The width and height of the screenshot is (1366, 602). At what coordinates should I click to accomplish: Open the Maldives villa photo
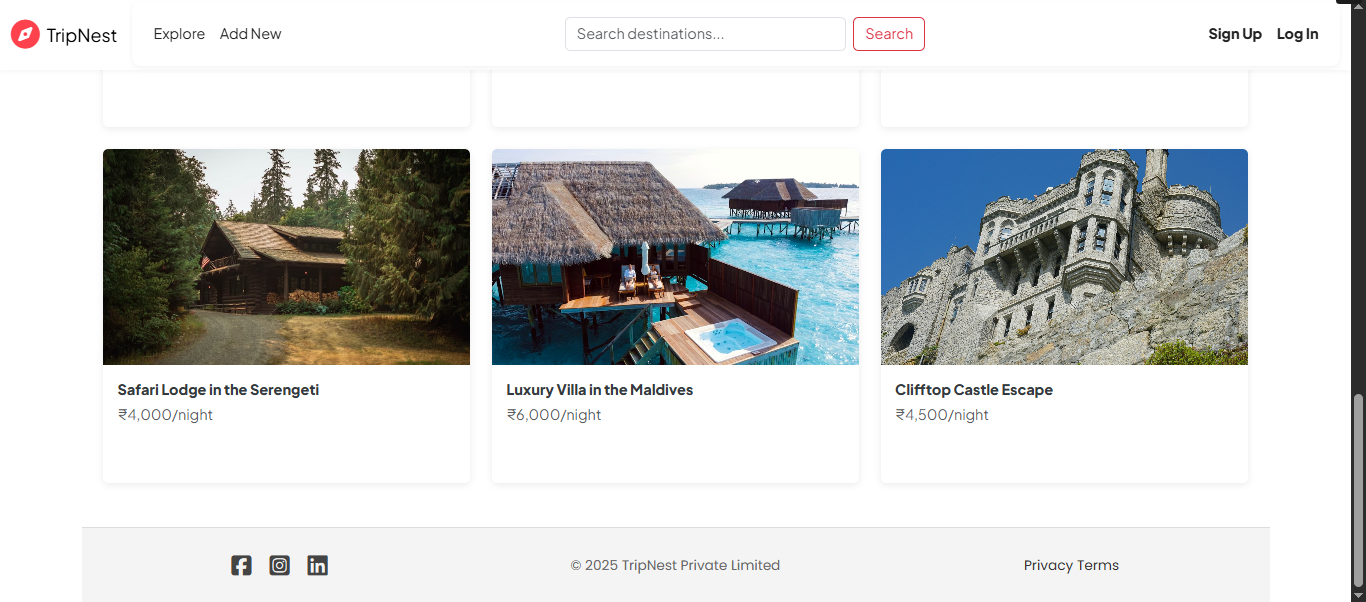pyautogui.click(x=675, y=257)
